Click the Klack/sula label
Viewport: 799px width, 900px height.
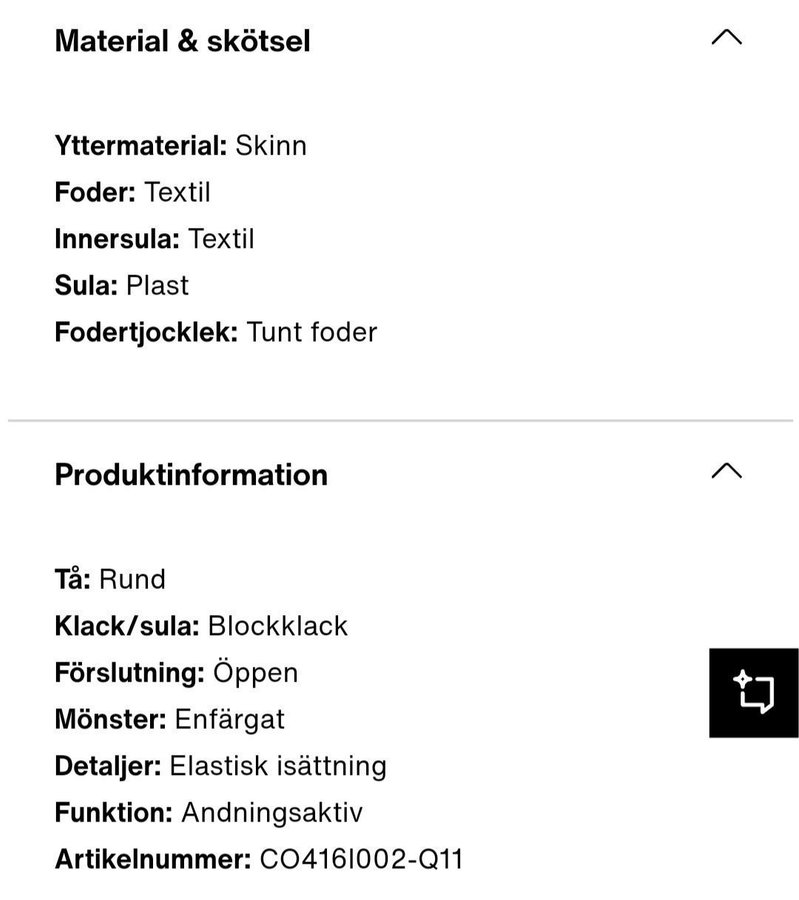[x=127, y=626]
